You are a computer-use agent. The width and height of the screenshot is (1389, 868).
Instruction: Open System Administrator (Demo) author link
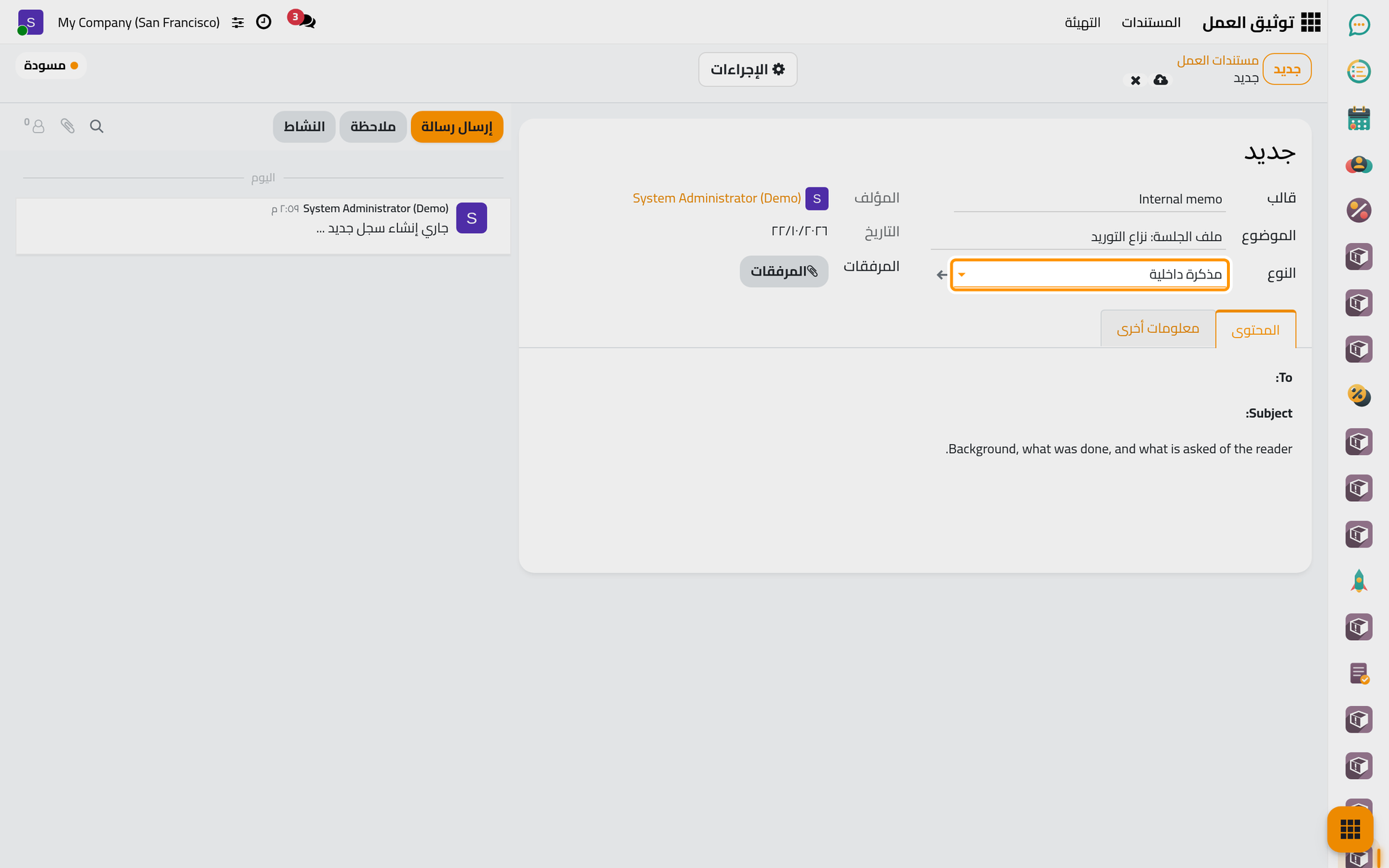pyautogui.click(x=717, y=198)
